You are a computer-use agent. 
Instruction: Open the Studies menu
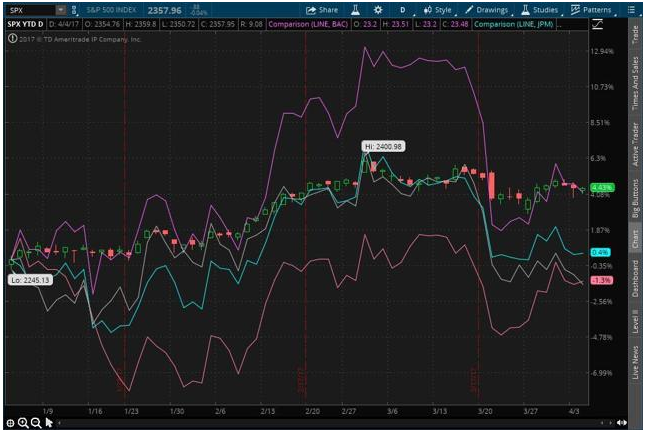pos(540,9)
